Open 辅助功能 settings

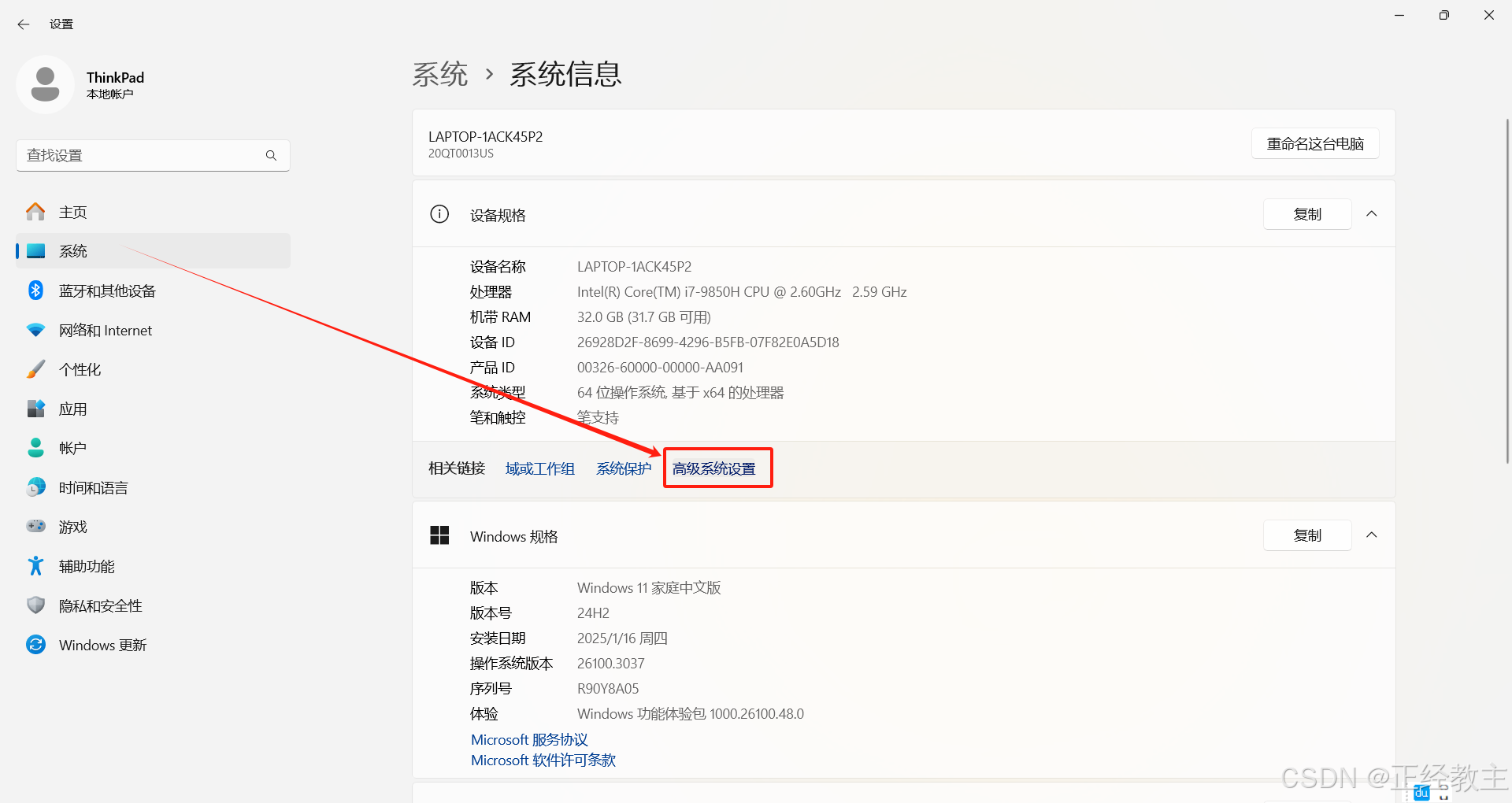153,566
